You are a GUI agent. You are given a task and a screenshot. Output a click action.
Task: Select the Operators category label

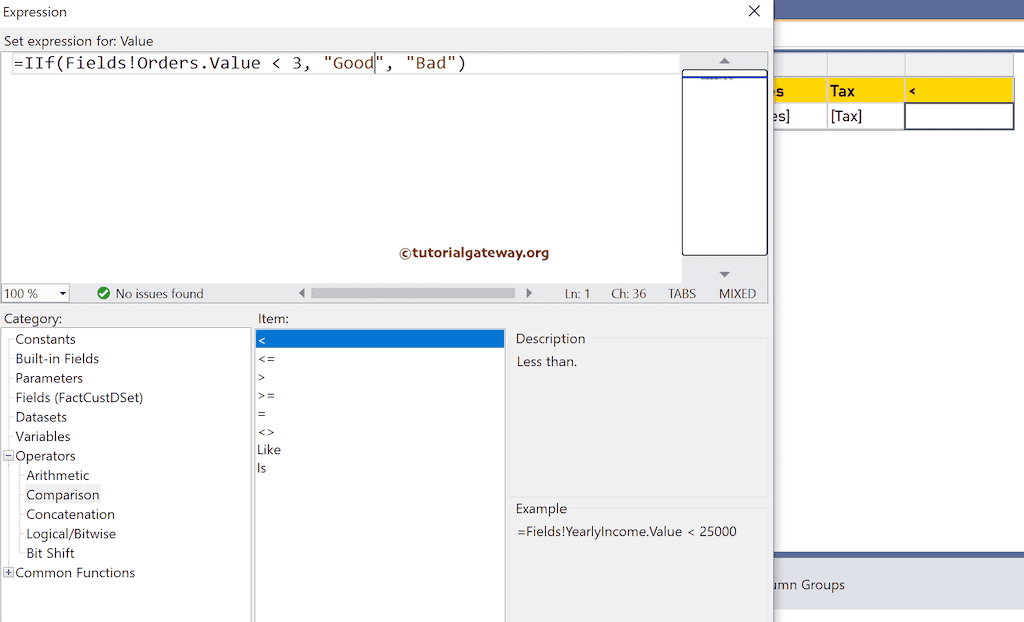point(45,456)
